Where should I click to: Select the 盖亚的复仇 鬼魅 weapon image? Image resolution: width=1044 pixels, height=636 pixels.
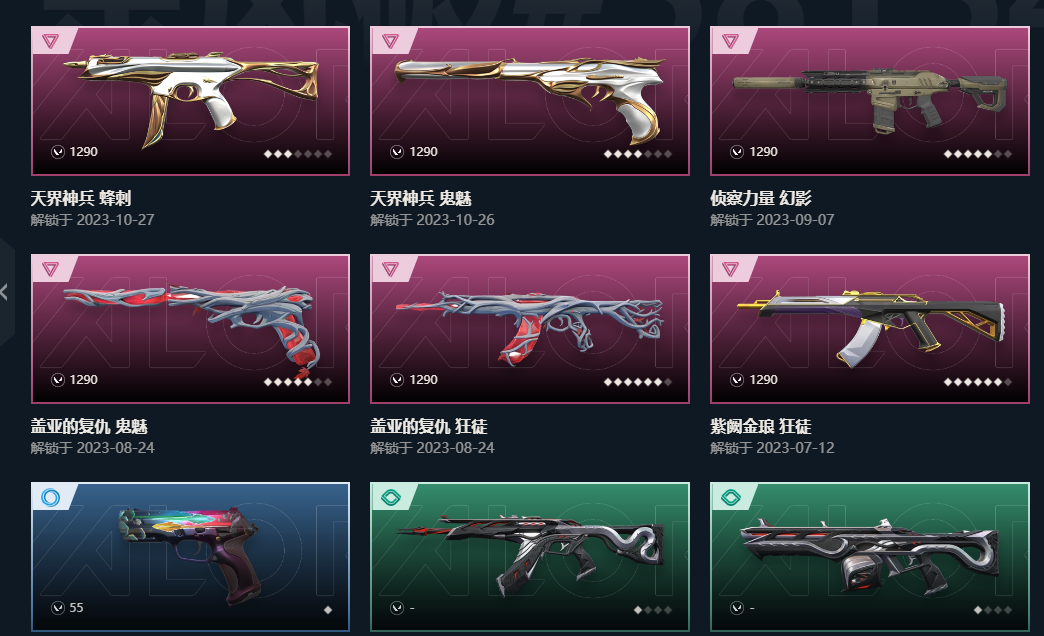[x=190, y=328]
